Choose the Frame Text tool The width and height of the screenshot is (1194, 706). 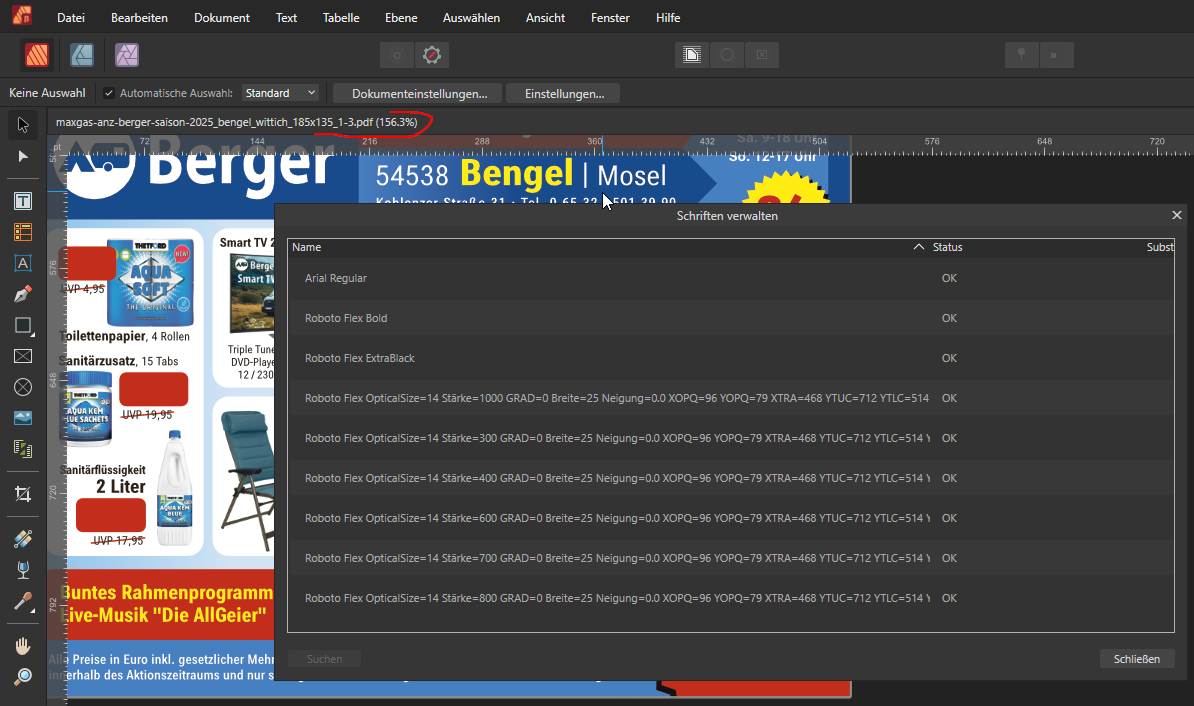23,201
